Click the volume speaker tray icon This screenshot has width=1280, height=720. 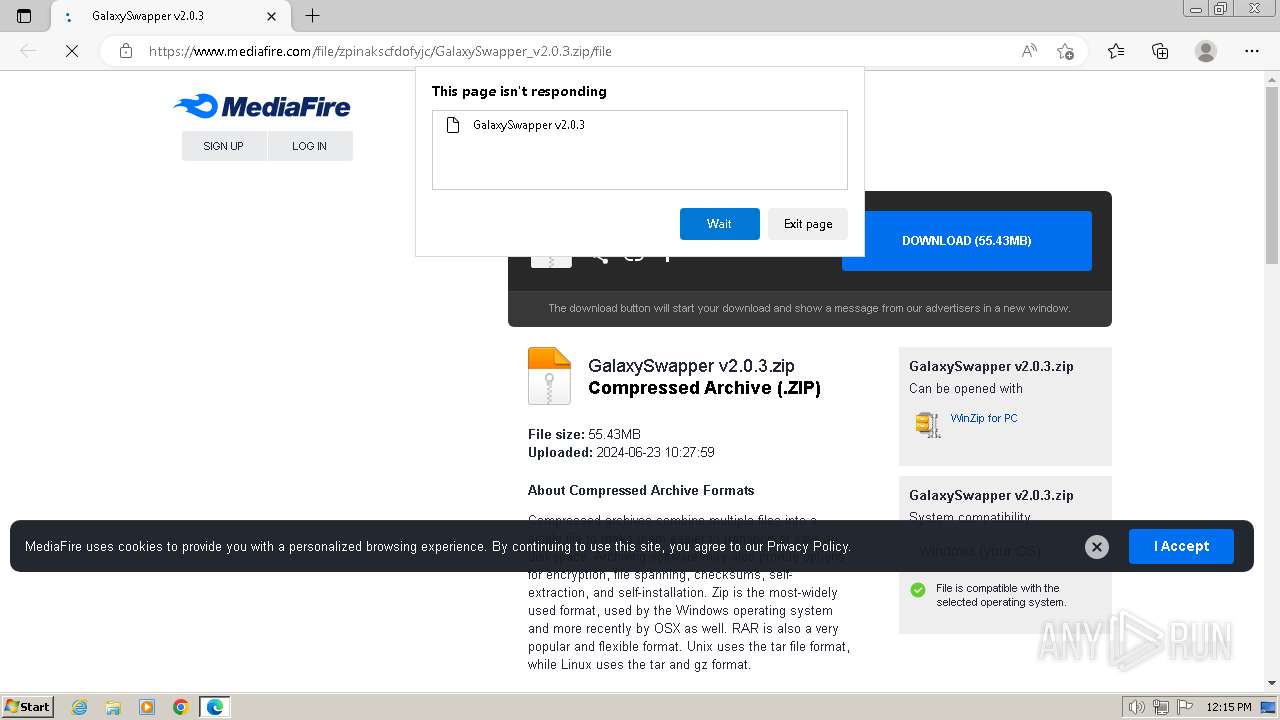1136,707
